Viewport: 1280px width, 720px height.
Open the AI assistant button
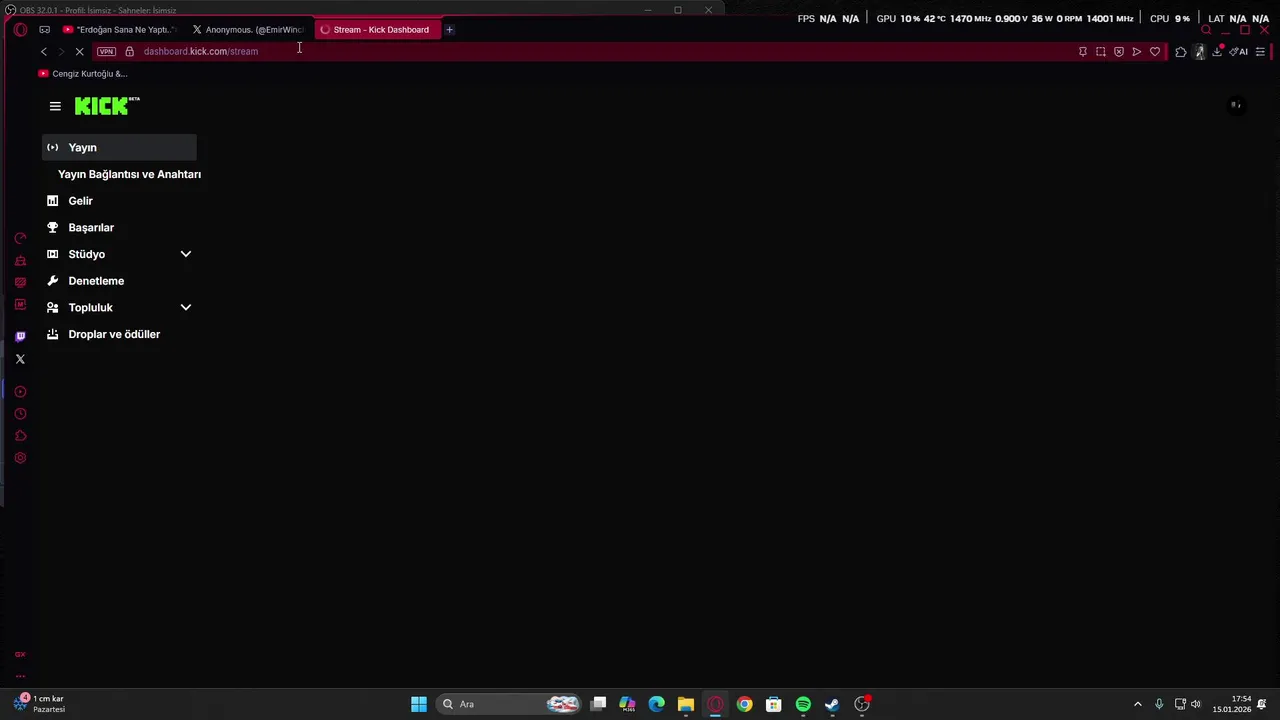(x=1239, y=51)
